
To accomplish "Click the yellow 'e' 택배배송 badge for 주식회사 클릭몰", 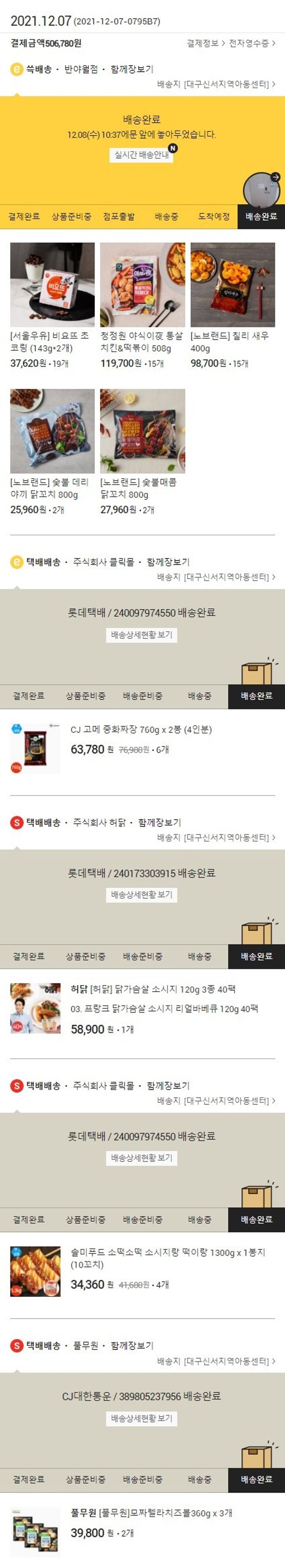I will [17, 562].
